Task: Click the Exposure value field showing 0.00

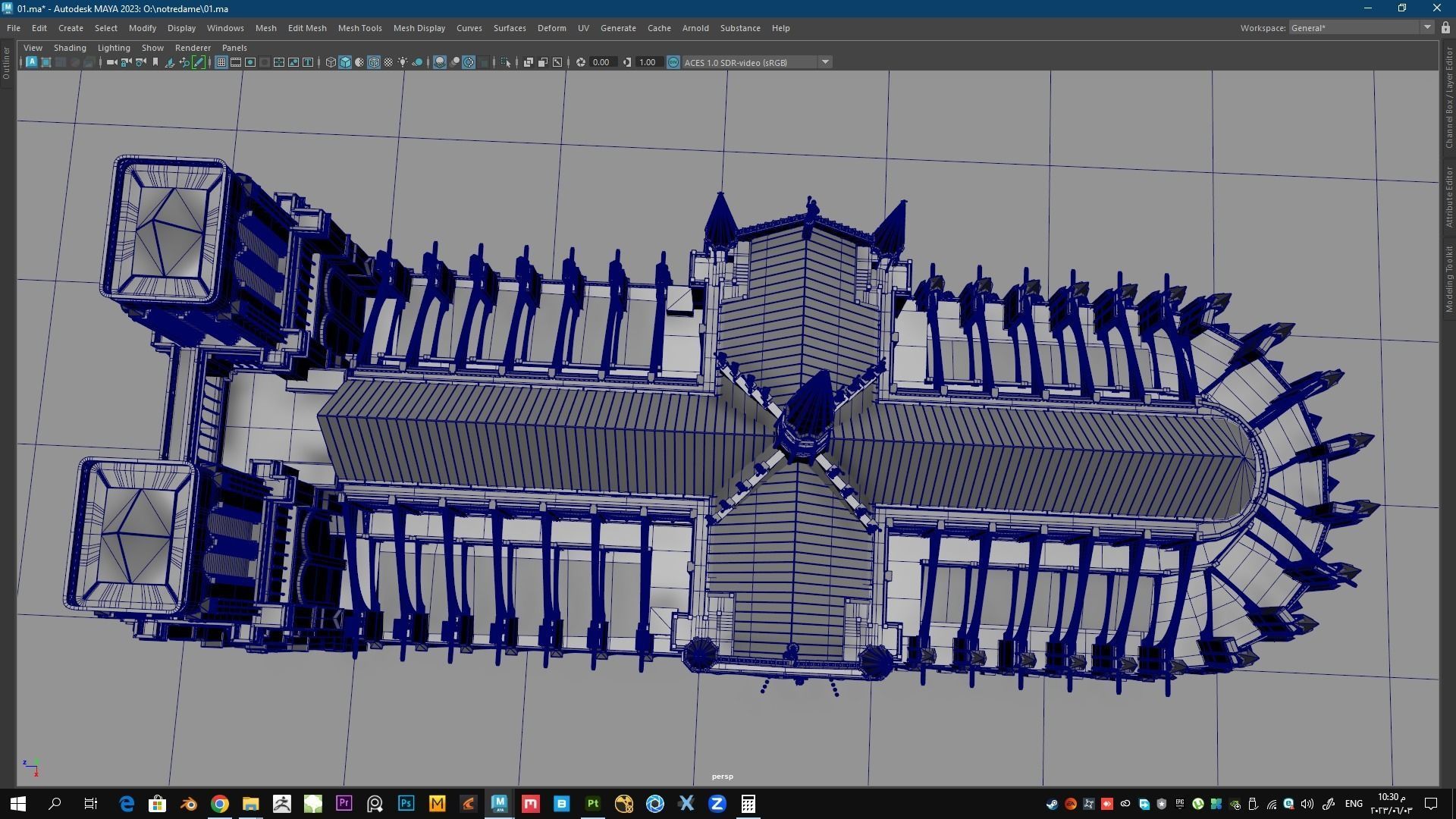Action: coord(604,62)
